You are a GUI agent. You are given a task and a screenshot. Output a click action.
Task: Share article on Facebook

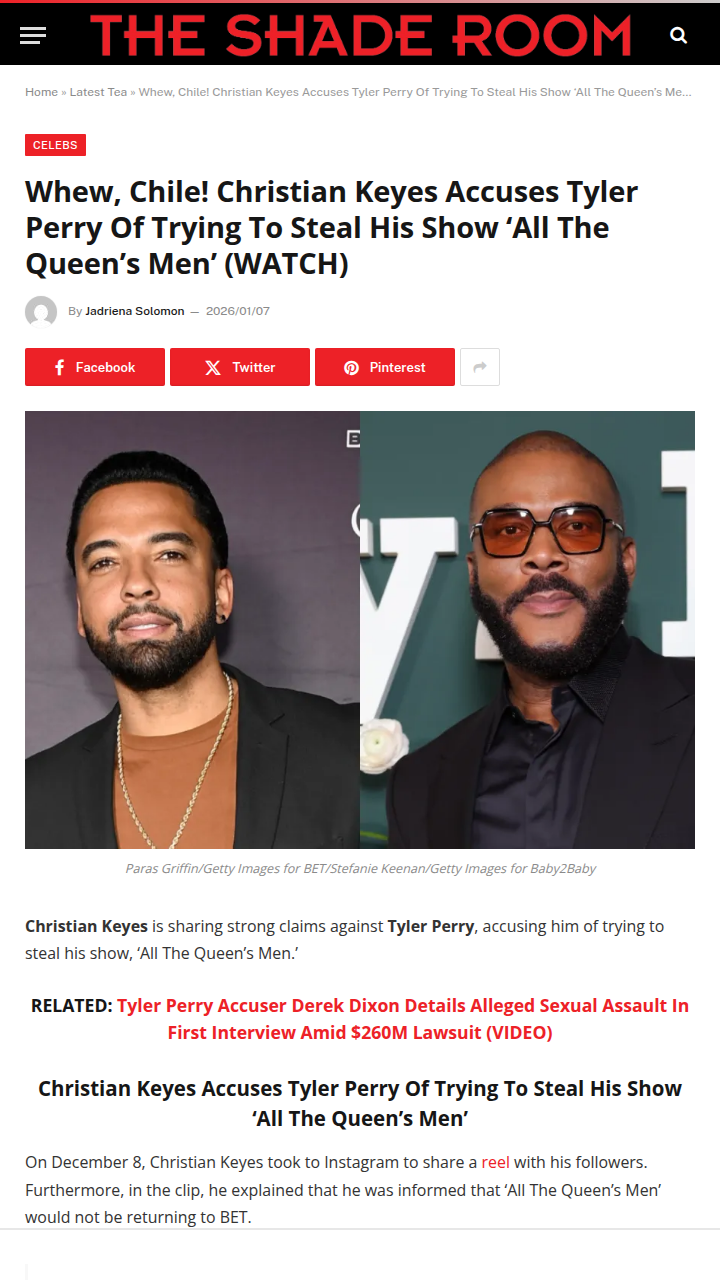tap(95, 367)
